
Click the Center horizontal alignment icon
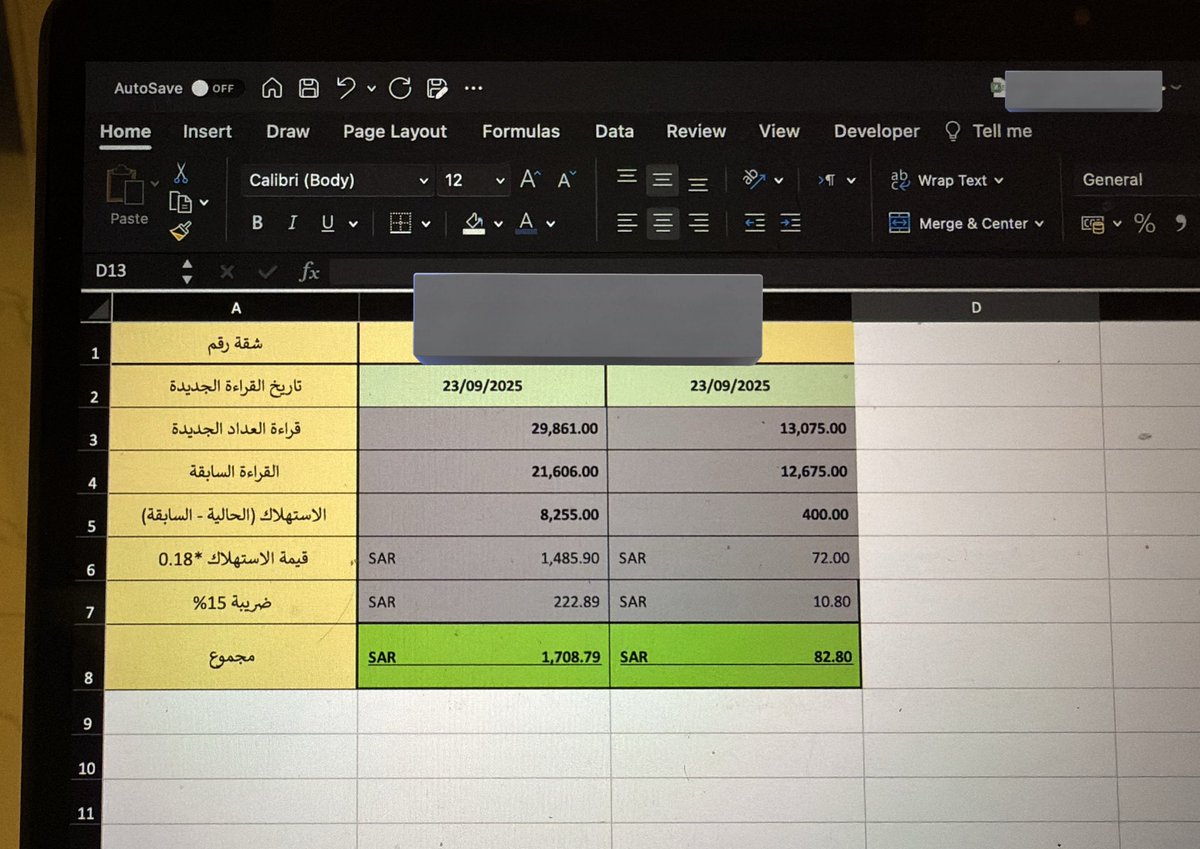[662, 223]
